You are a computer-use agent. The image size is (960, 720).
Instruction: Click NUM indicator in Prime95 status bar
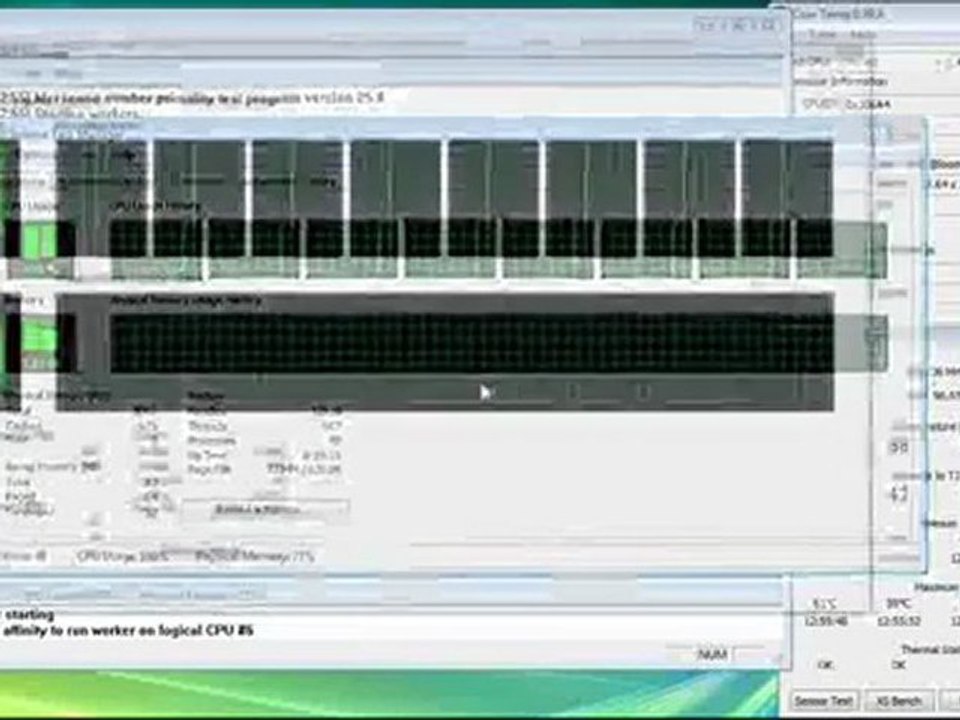click(x=712, y=654)
